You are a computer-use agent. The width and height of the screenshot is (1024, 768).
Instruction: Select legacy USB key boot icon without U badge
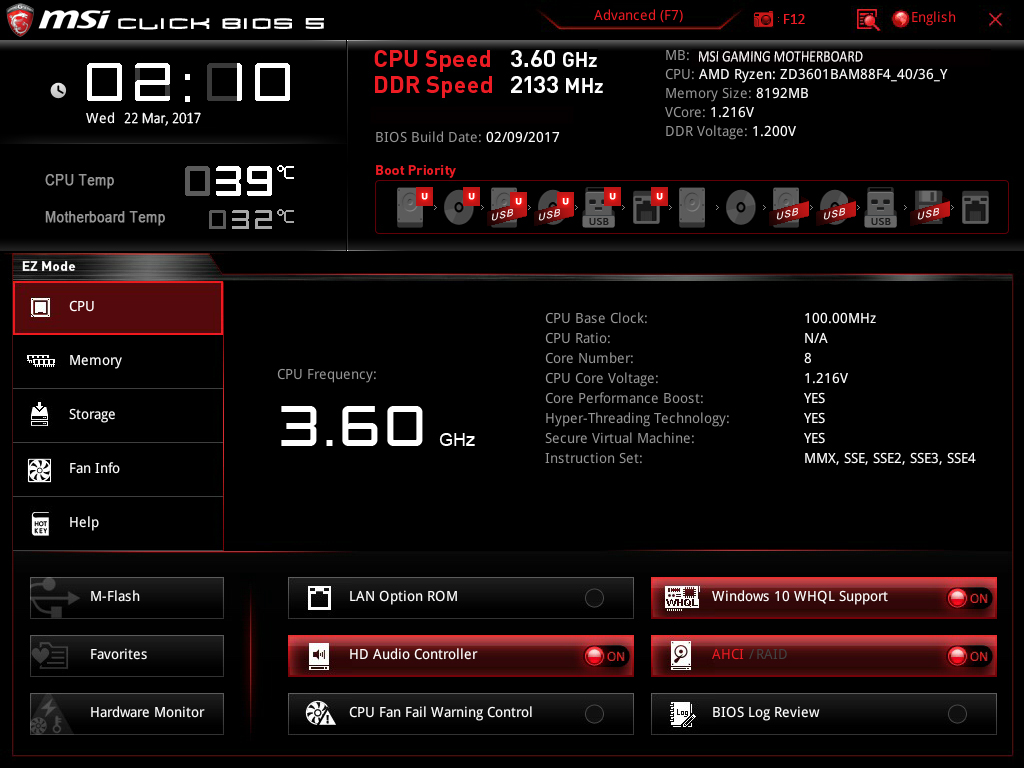tap(880, 207)
